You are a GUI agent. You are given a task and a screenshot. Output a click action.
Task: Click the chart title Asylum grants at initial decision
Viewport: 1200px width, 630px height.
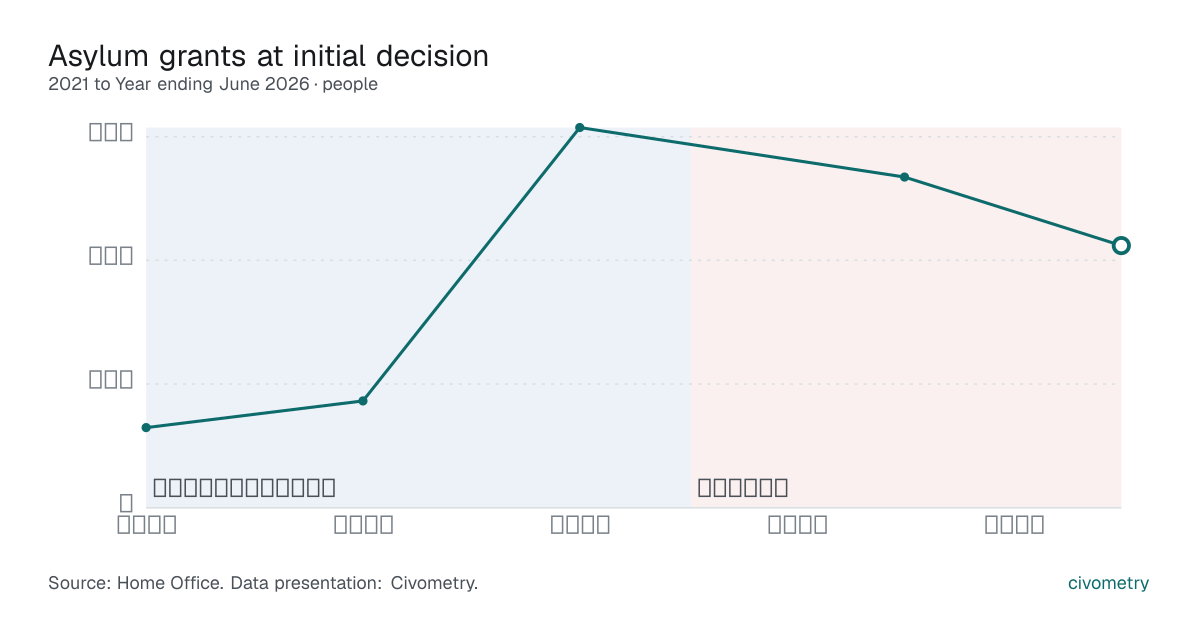pos(268,56)
